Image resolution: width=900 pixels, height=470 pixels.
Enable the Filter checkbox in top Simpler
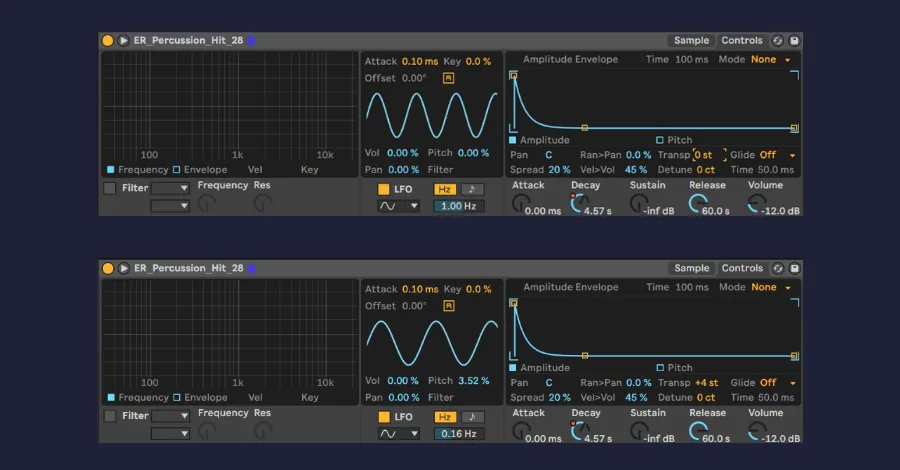110,188
